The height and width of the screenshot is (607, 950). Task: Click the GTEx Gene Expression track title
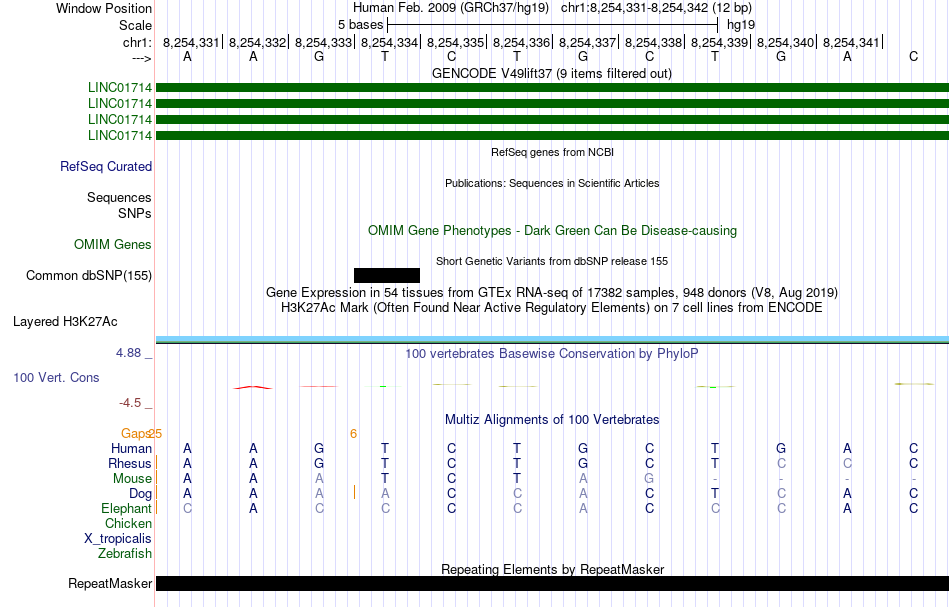(x=552, y=293)
